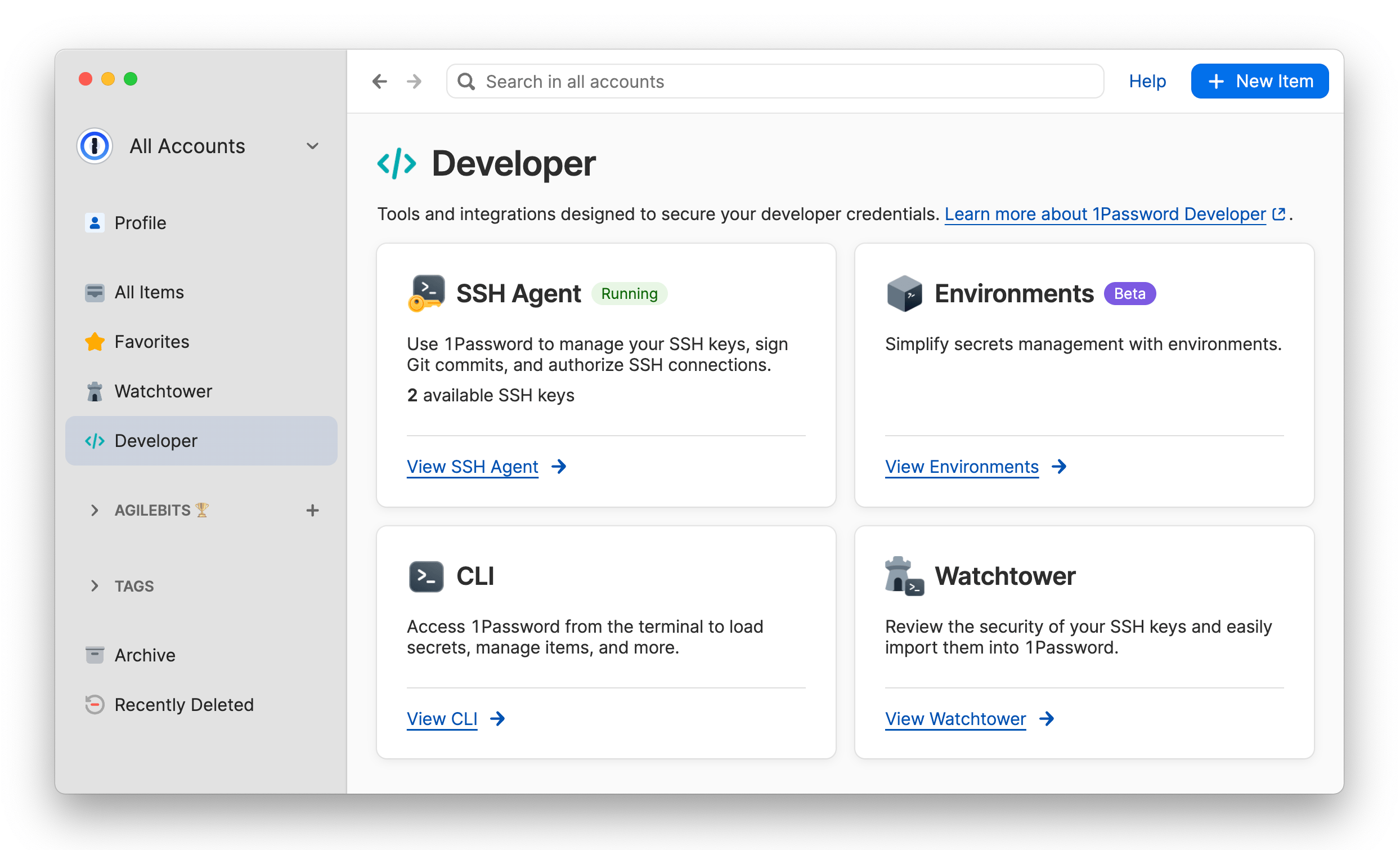Select the Profile person icon in sidebar
Image resolution: width=1400 pixels, height=850 pixels.
(95, 222)
